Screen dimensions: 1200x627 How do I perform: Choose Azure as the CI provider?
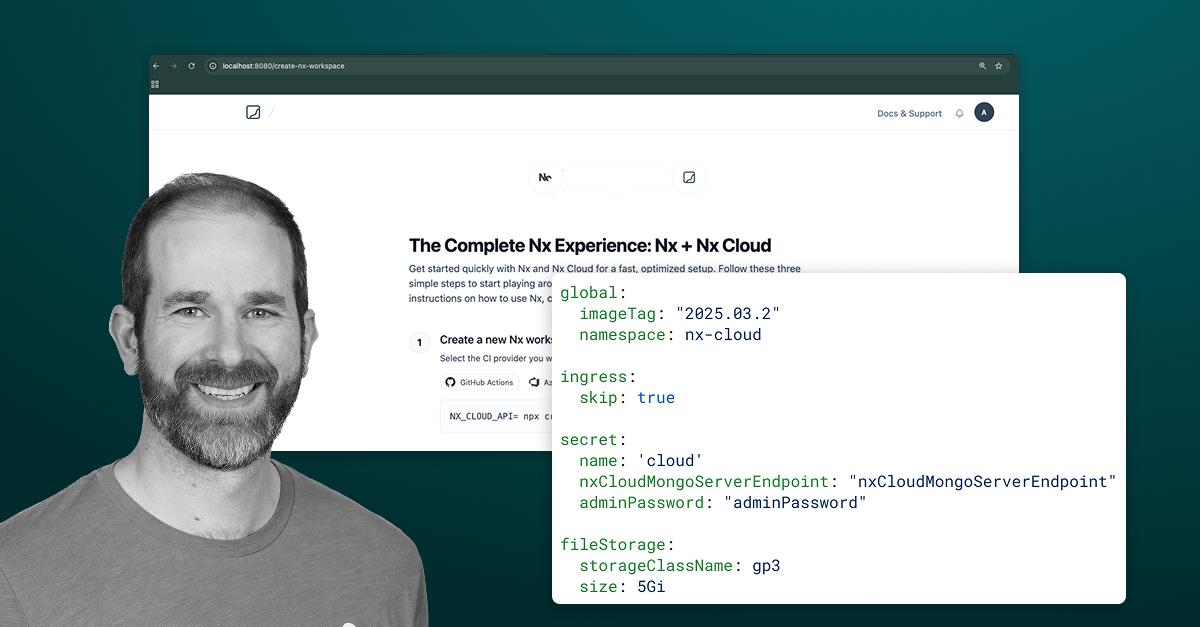pyautogui.click(x=543, y=382)
